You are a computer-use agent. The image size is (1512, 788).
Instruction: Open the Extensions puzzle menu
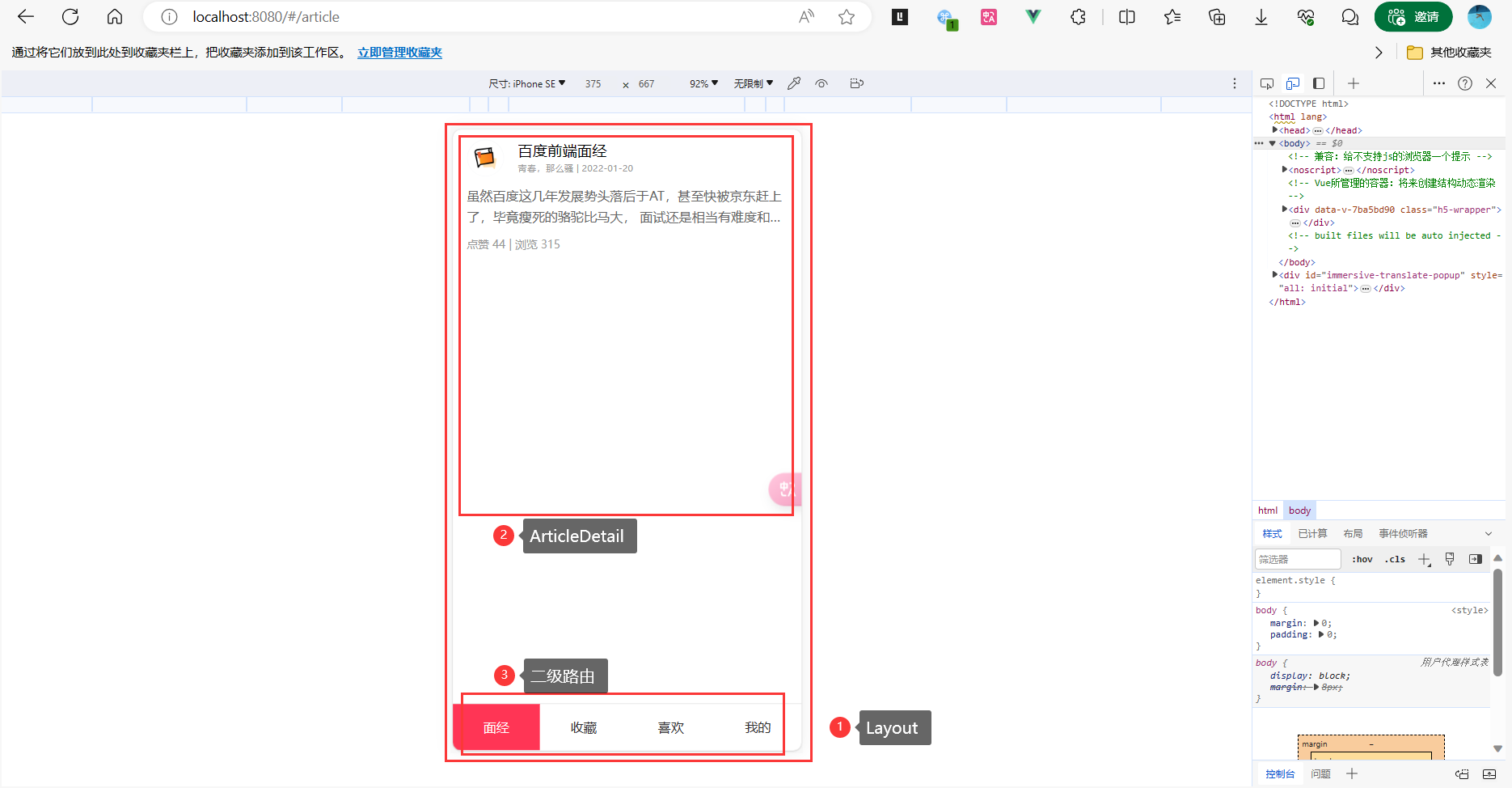tap(1078, 17)
